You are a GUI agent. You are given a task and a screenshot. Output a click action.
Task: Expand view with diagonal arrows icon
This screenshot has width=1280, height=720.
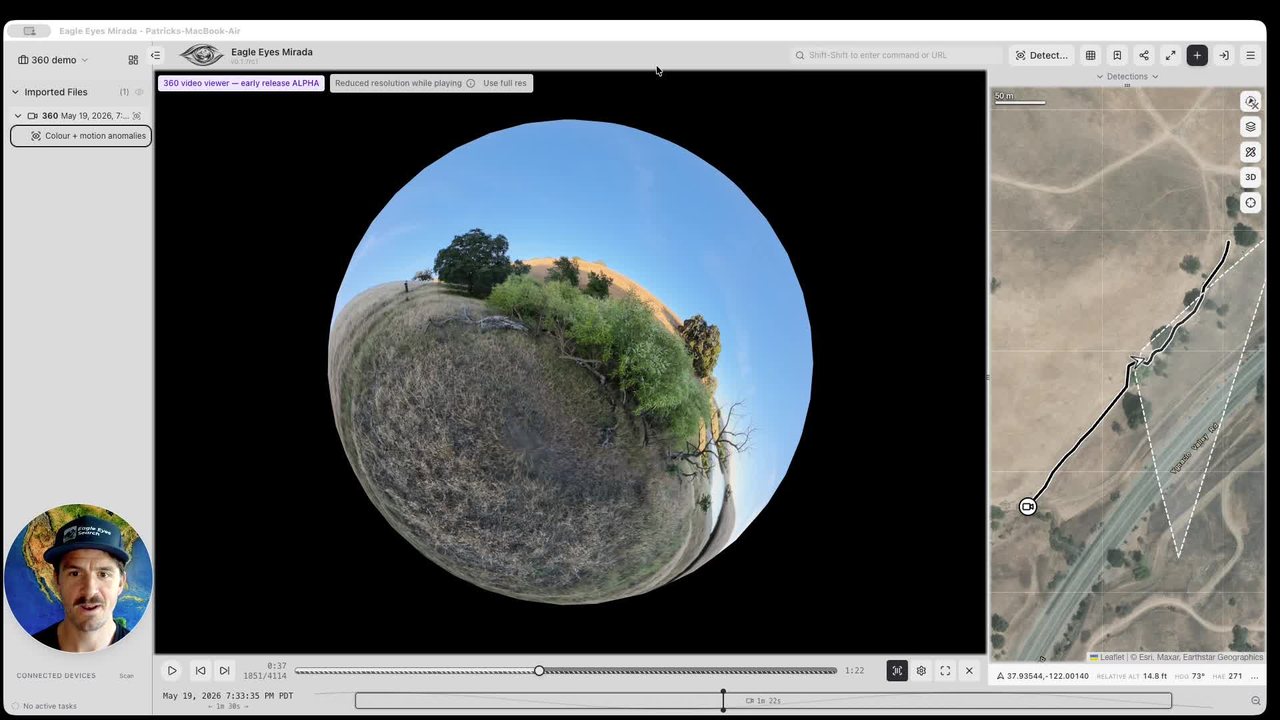click(1170, 55)
